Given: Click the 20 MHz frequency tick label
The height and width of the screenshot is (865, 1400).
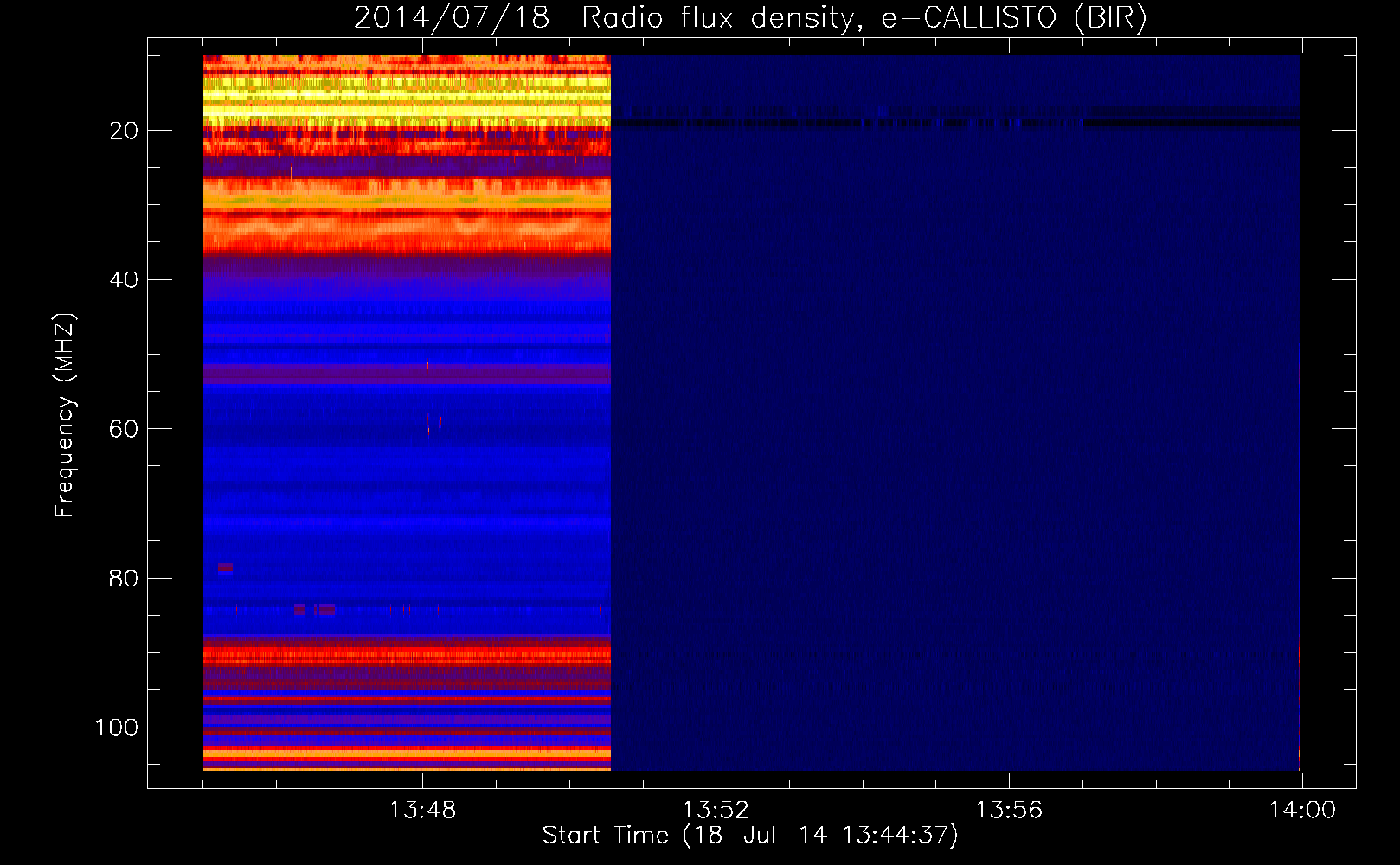Looking at the screenshot, I should tap(124, 131).
